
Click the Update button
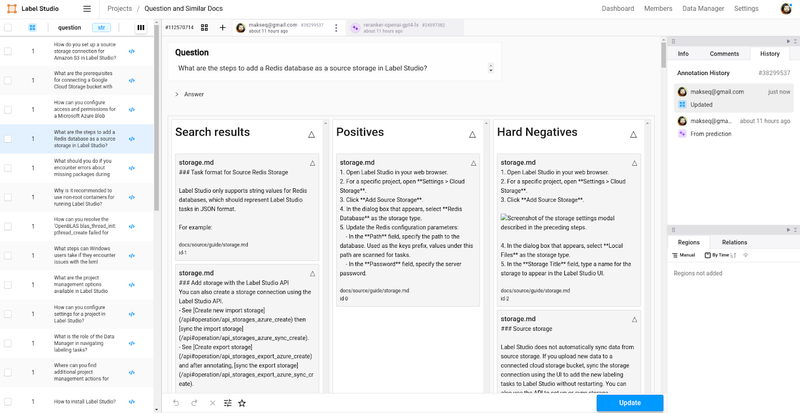coord(630,403)
